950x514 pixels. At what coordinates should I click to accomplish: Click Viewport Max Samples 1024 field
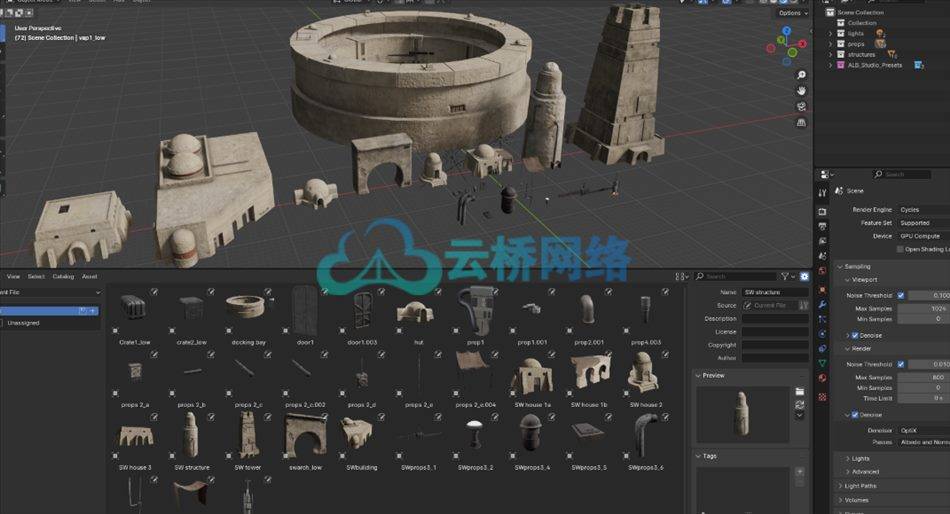[923, 309]
